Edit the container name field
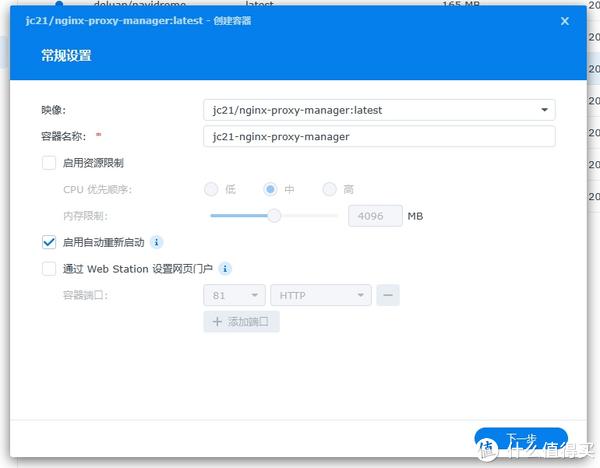This screenshot has width=600, height=468. [379, 137]
